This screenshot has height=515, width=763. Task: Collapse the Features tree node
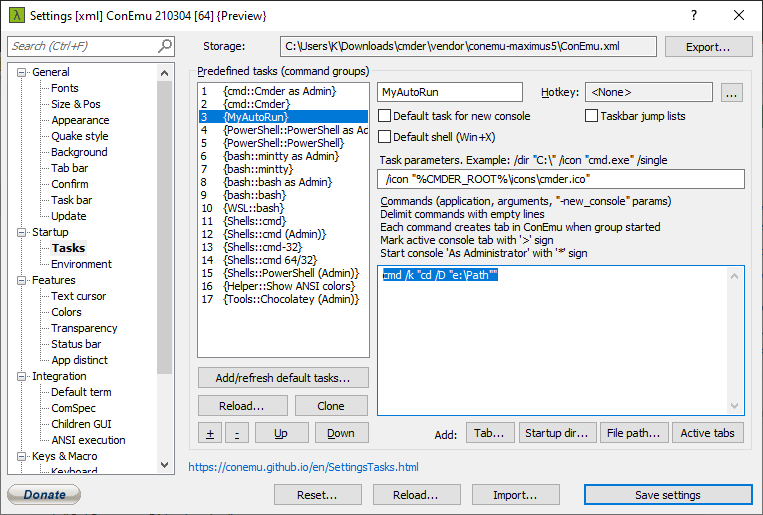(x=21, y=280)
